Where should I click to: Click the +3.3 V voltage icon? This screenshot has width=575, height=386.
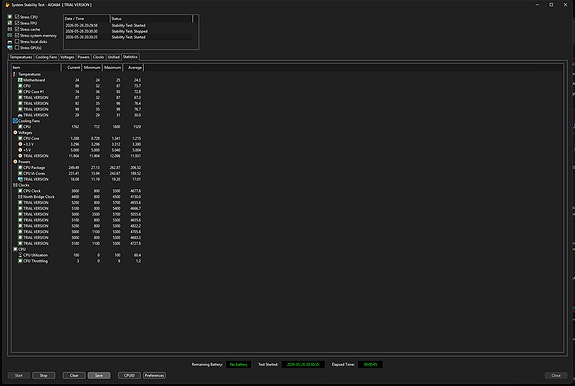(20, 144)
